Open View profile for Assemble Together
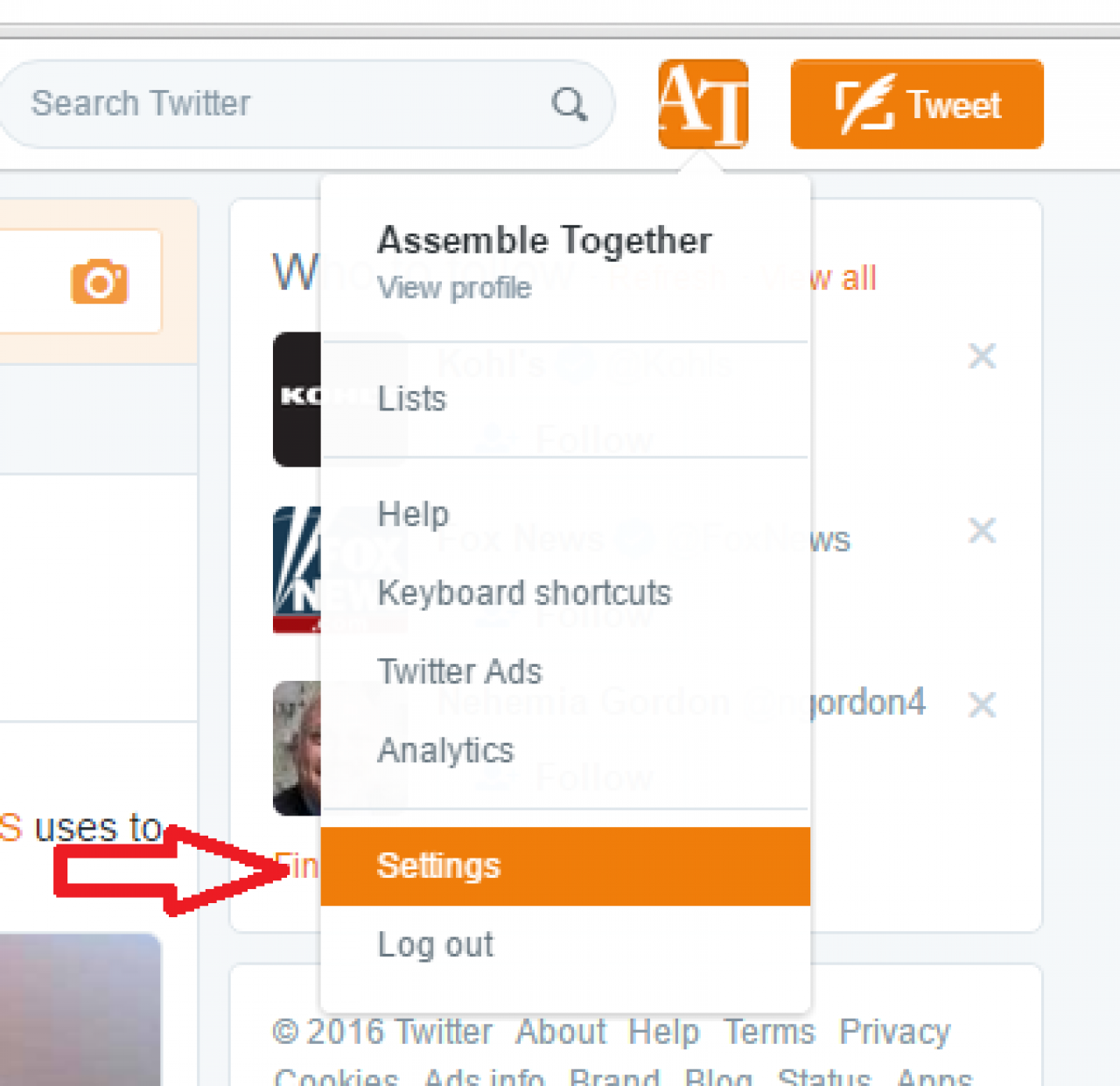The height and width of the screenshot is (1086, 1120). coord(454,288)
